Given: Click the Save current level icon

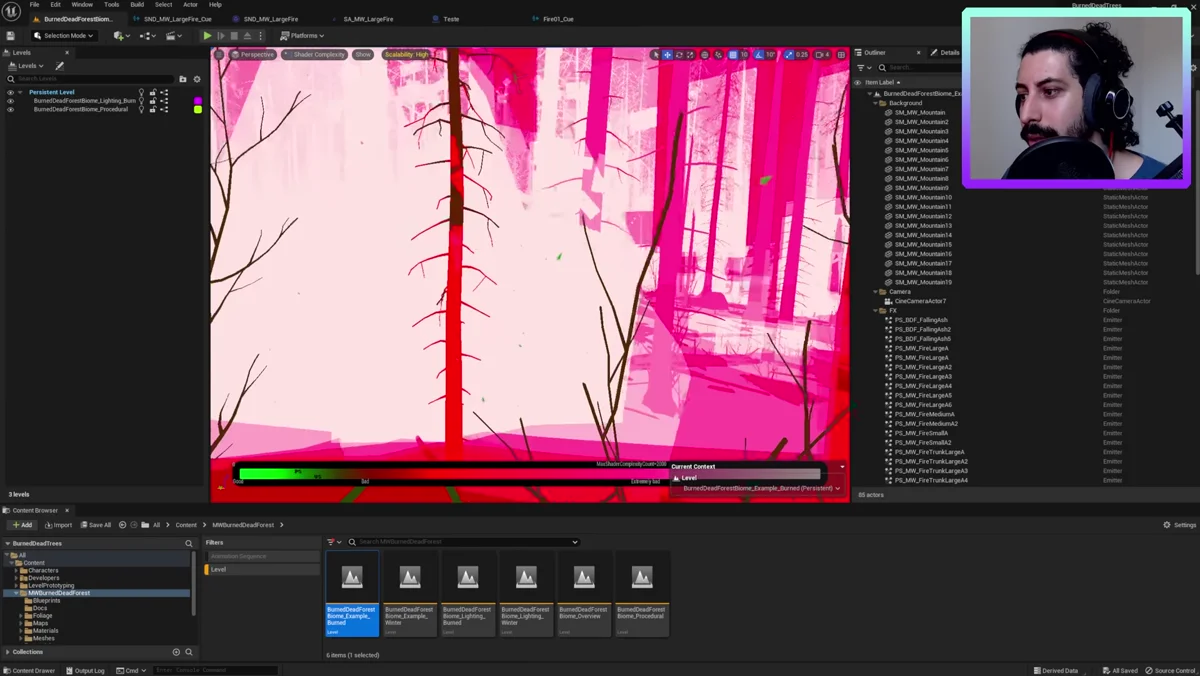Looking at the screenshot, I should click(10, 36).
